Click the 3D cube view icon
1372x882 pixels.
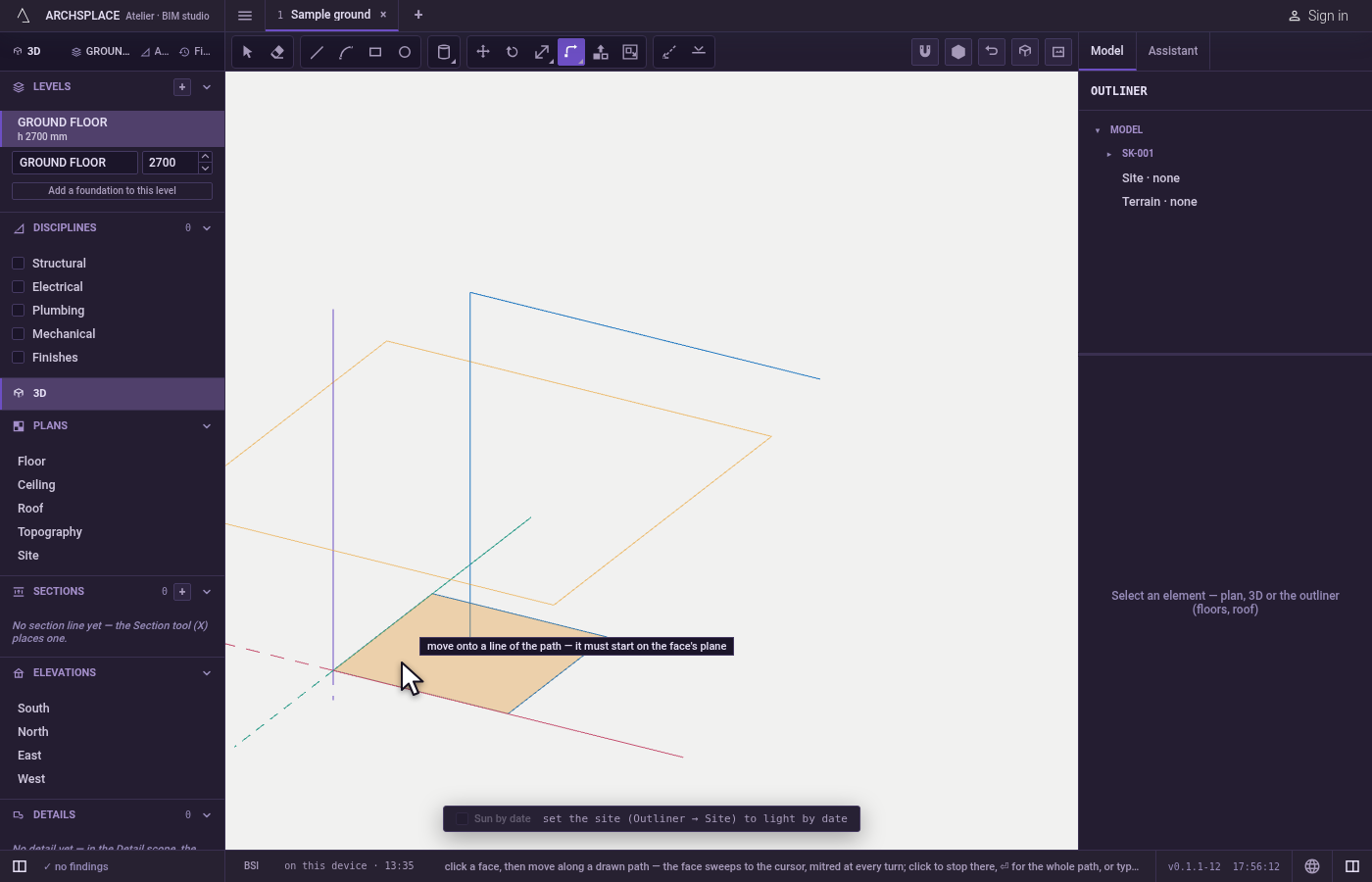coord(1025,52)
